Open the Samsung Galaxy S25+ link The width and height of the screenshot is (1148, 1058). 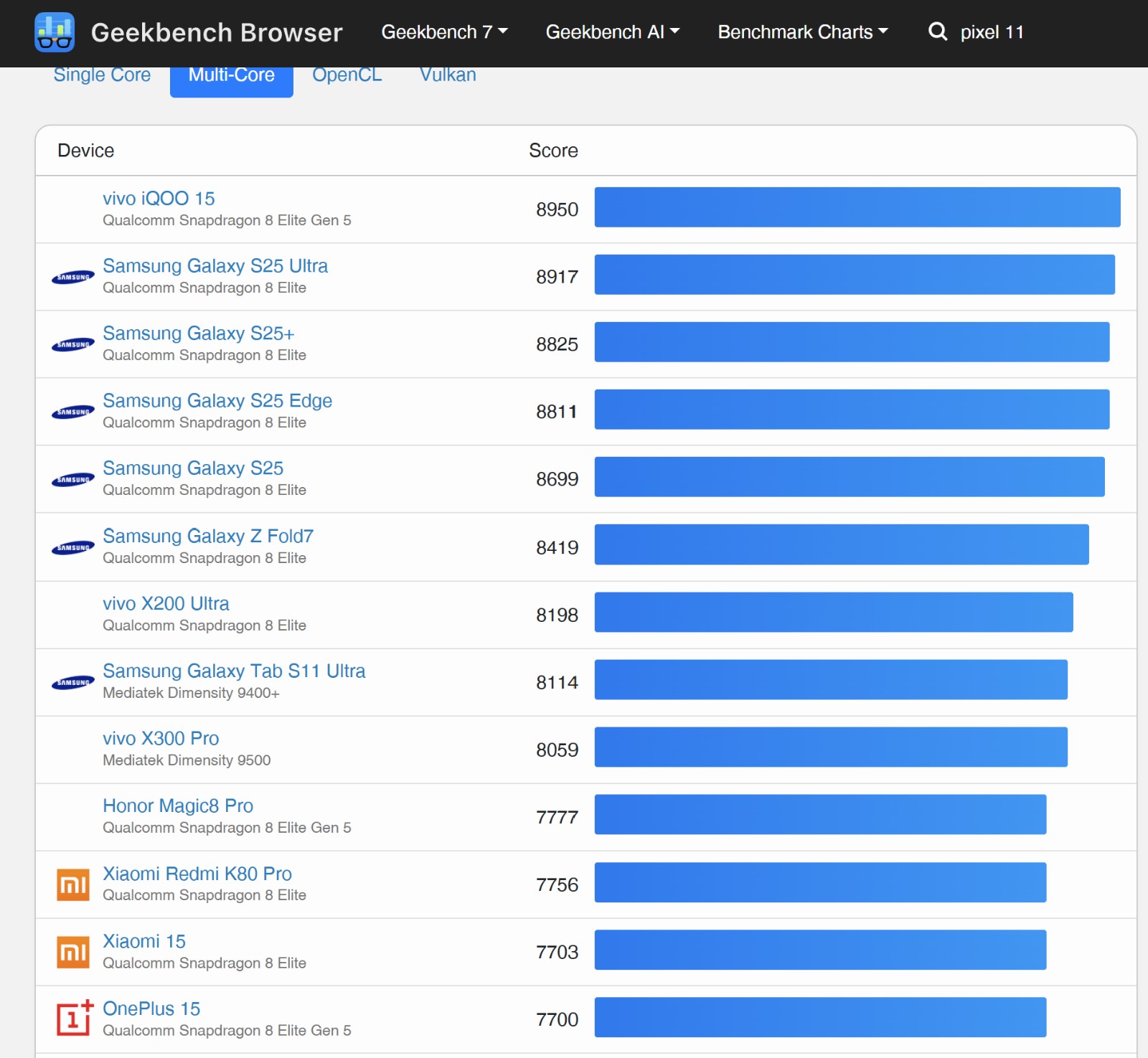[199, 334]
